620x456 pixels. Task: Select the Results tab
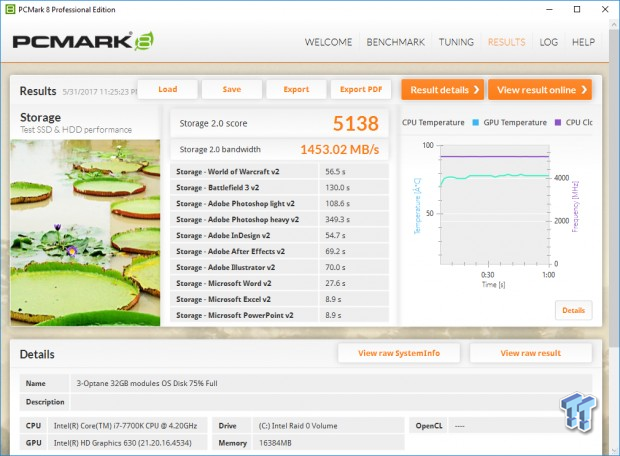coord(507,42)
